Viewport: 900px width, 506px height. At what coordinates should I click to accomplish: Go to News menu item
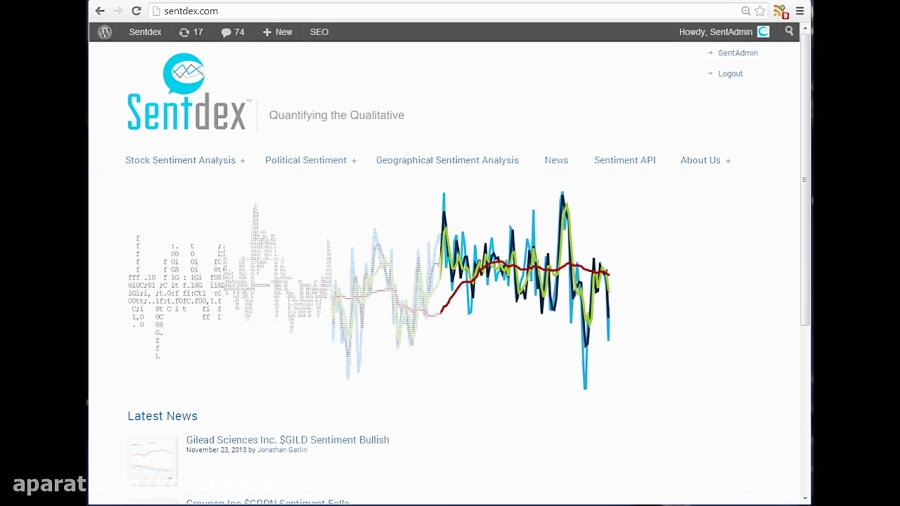click(556, 160)
